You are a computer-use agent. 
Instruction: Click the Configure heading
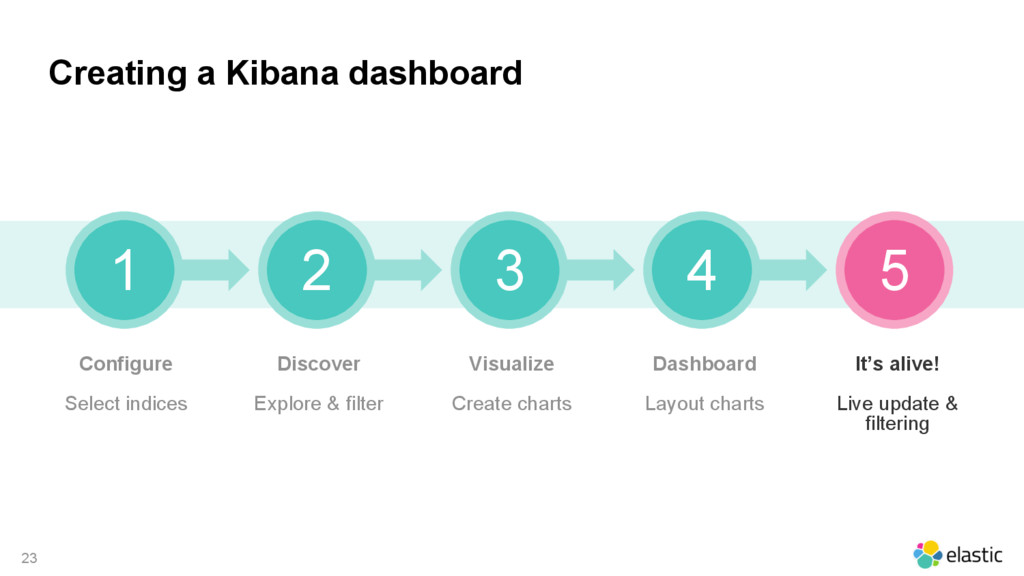[126, 364]
